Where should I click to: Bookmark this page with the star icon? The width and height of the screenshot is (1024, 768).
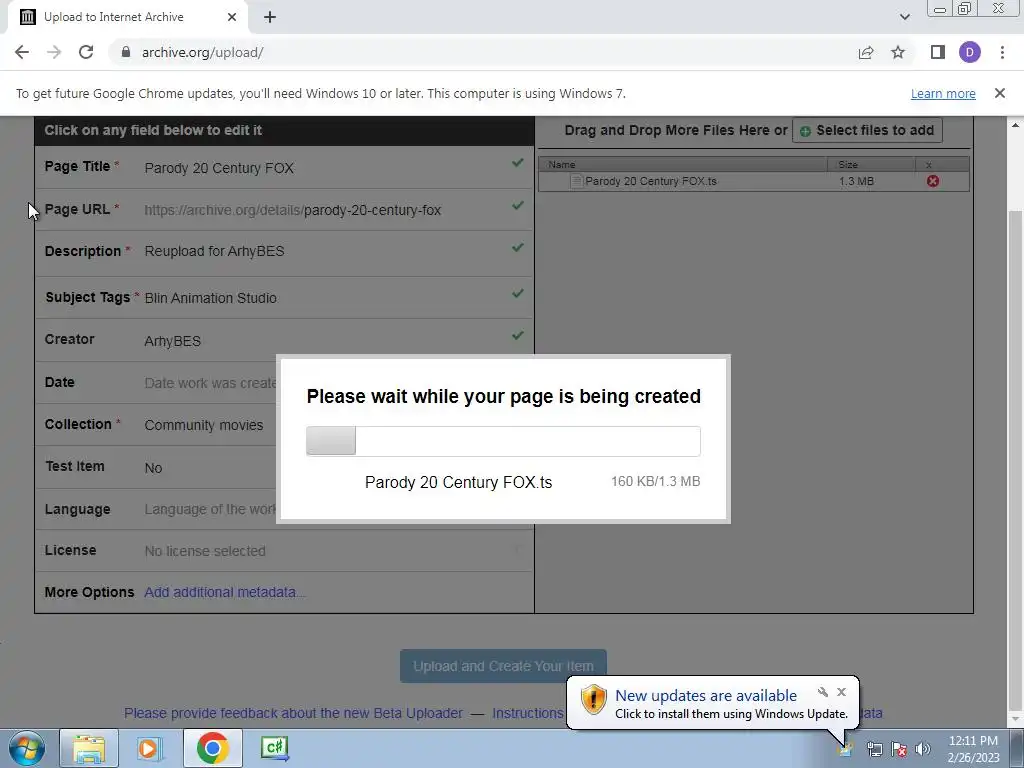coord(898,52)
